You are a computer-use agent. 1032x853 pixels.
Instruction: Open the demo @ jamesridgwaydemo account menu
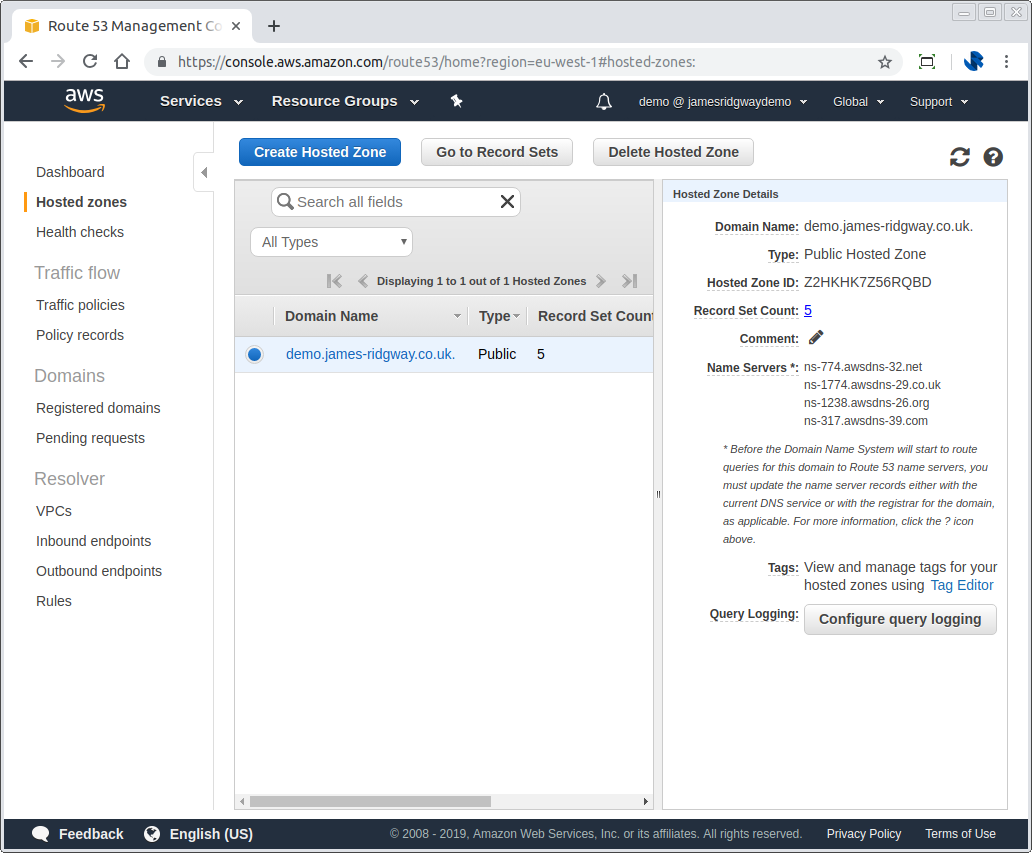(723, 102)
